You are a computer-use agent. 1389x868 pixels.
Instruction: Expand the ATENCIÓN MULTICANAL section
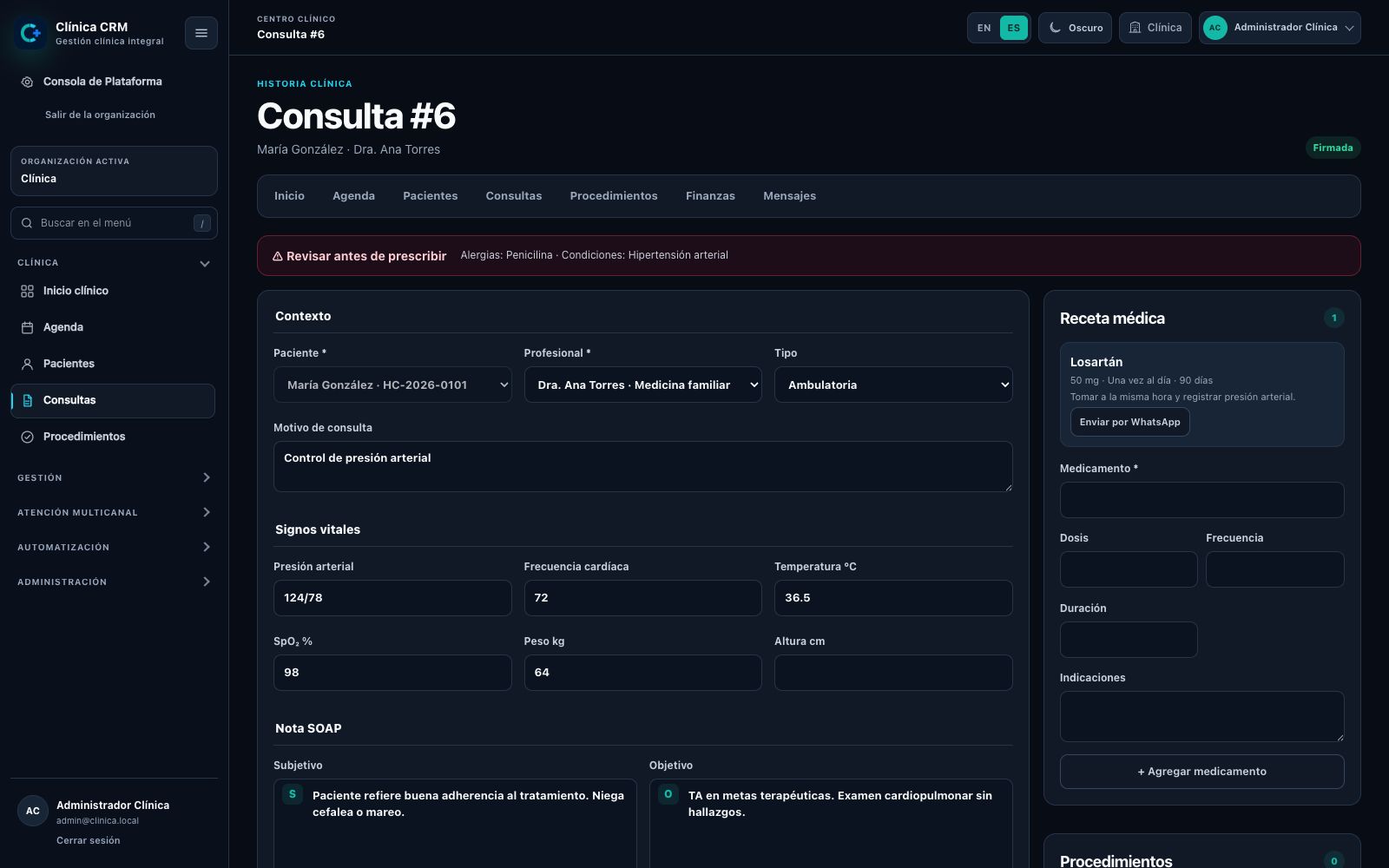pos(114,512)
